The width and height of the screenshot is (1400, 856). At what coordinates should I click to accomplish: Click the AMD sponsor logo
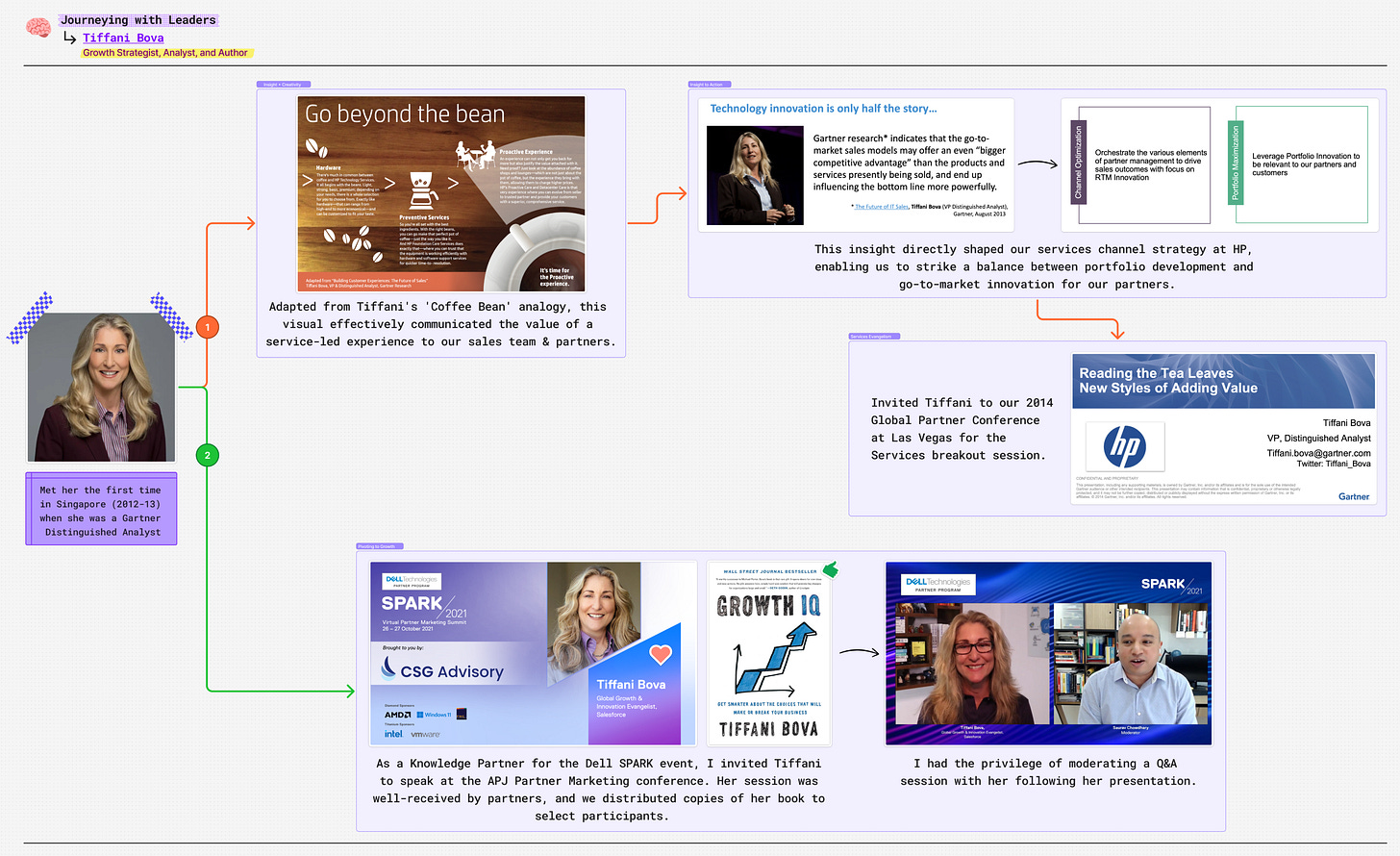pos(397,715)
